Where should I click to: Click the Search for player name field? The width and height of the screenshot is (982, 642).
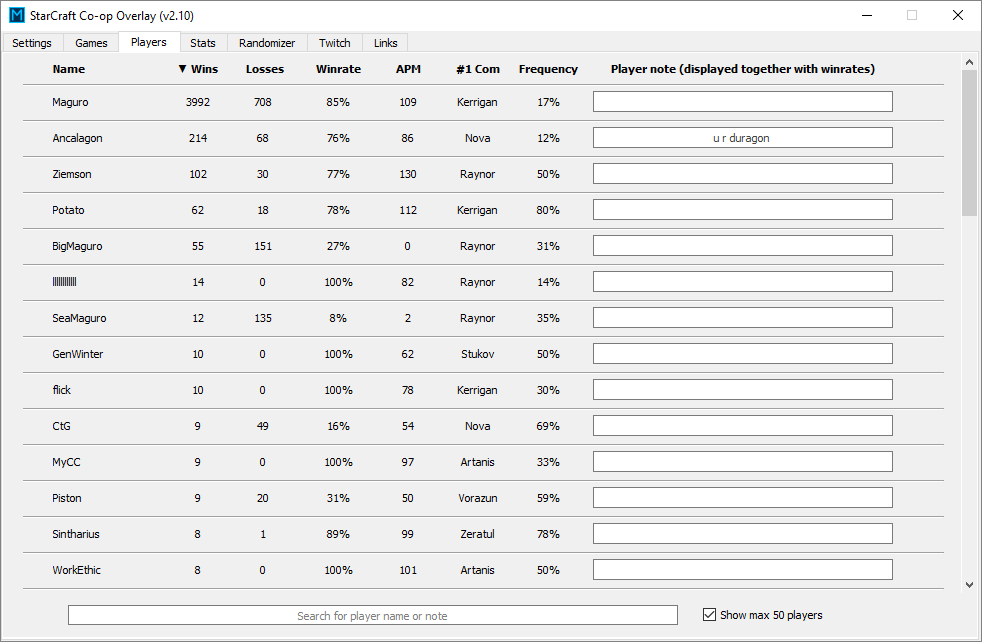(372, 615)
